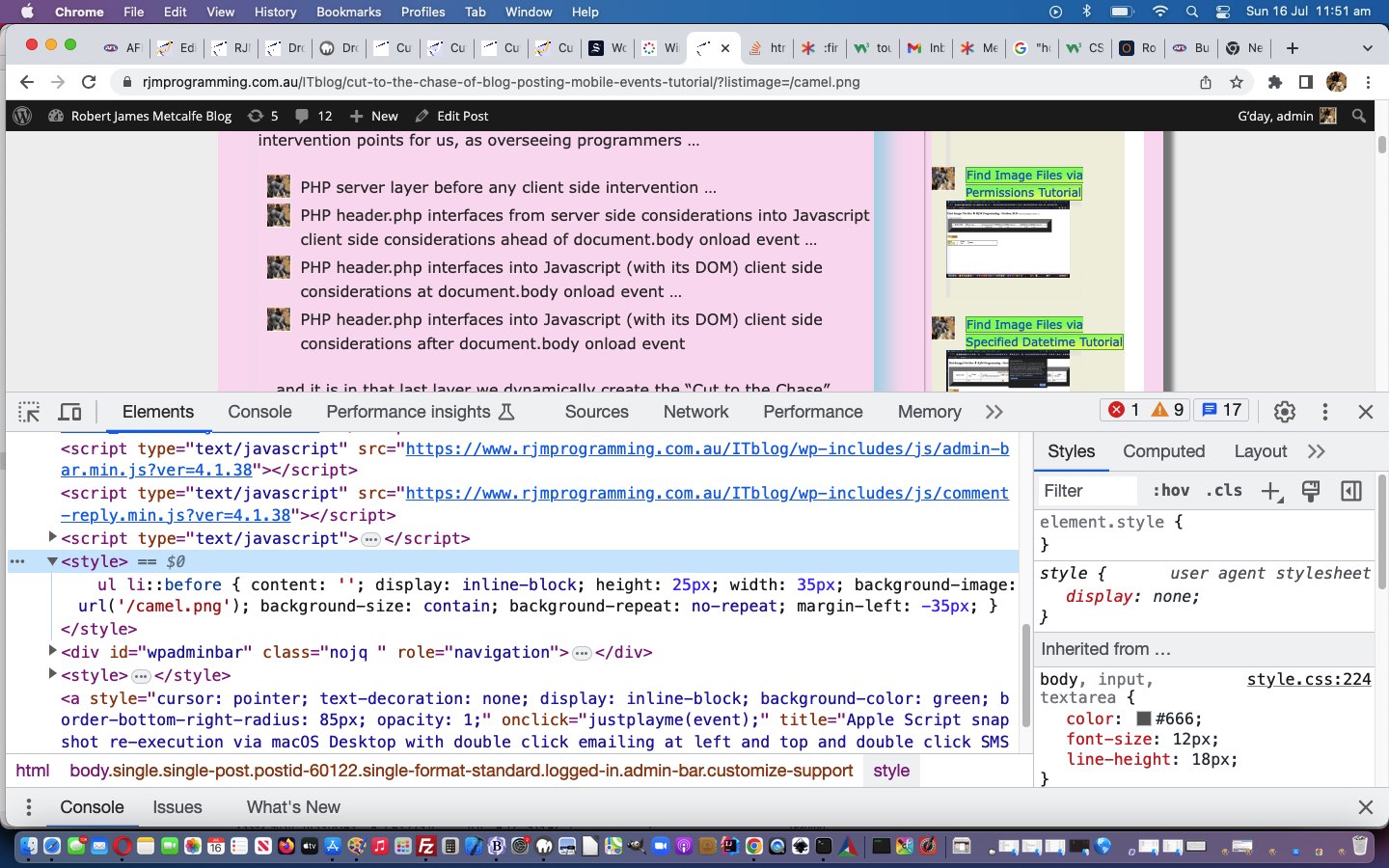Switch to the Issues drawer tab
The height and width of the screenshot is (868, 1389).
(x=177, y=807)
